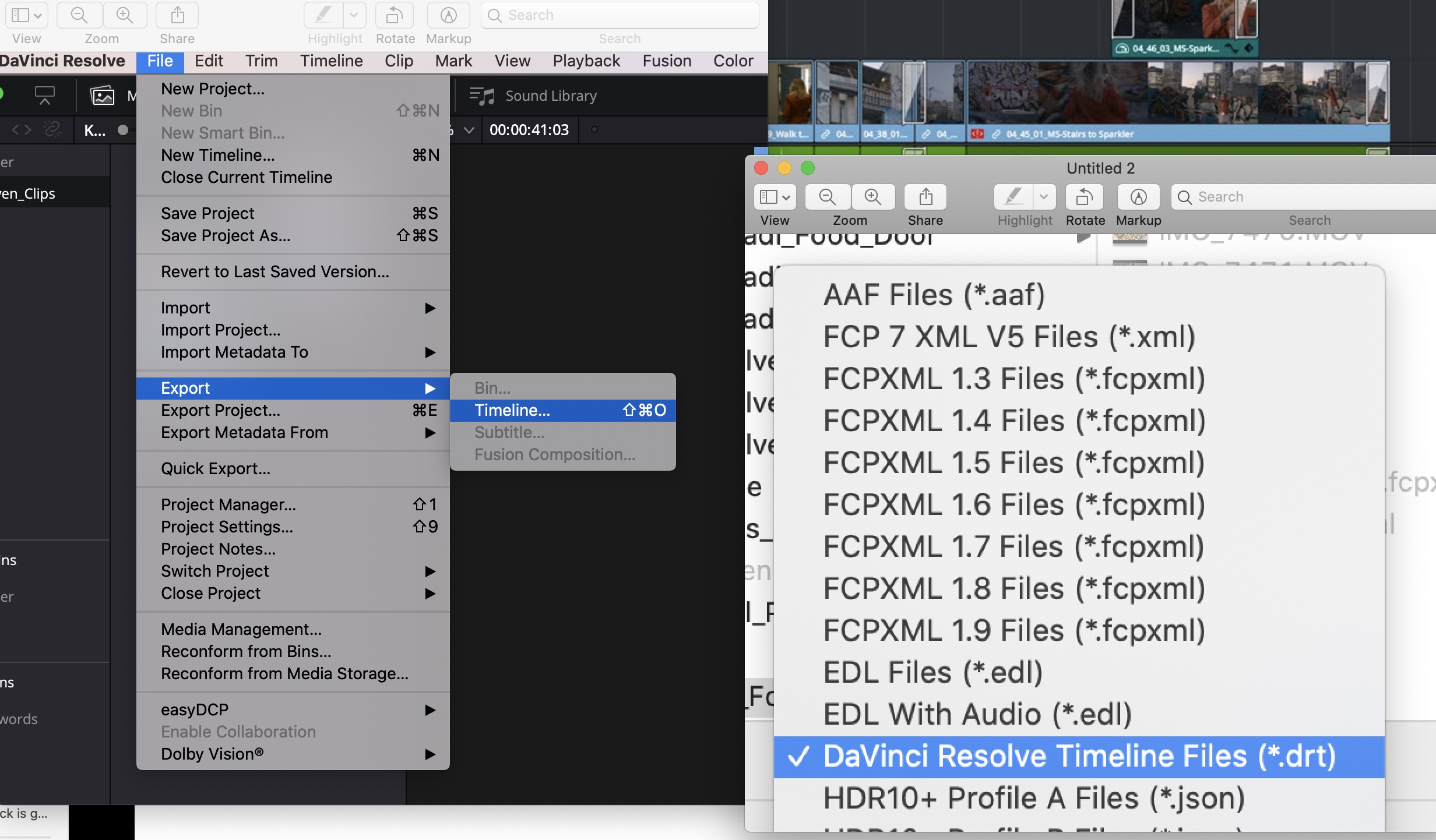1436x840 pixels.
Task: Open the Trim menu
Action: tap(261, 61)
